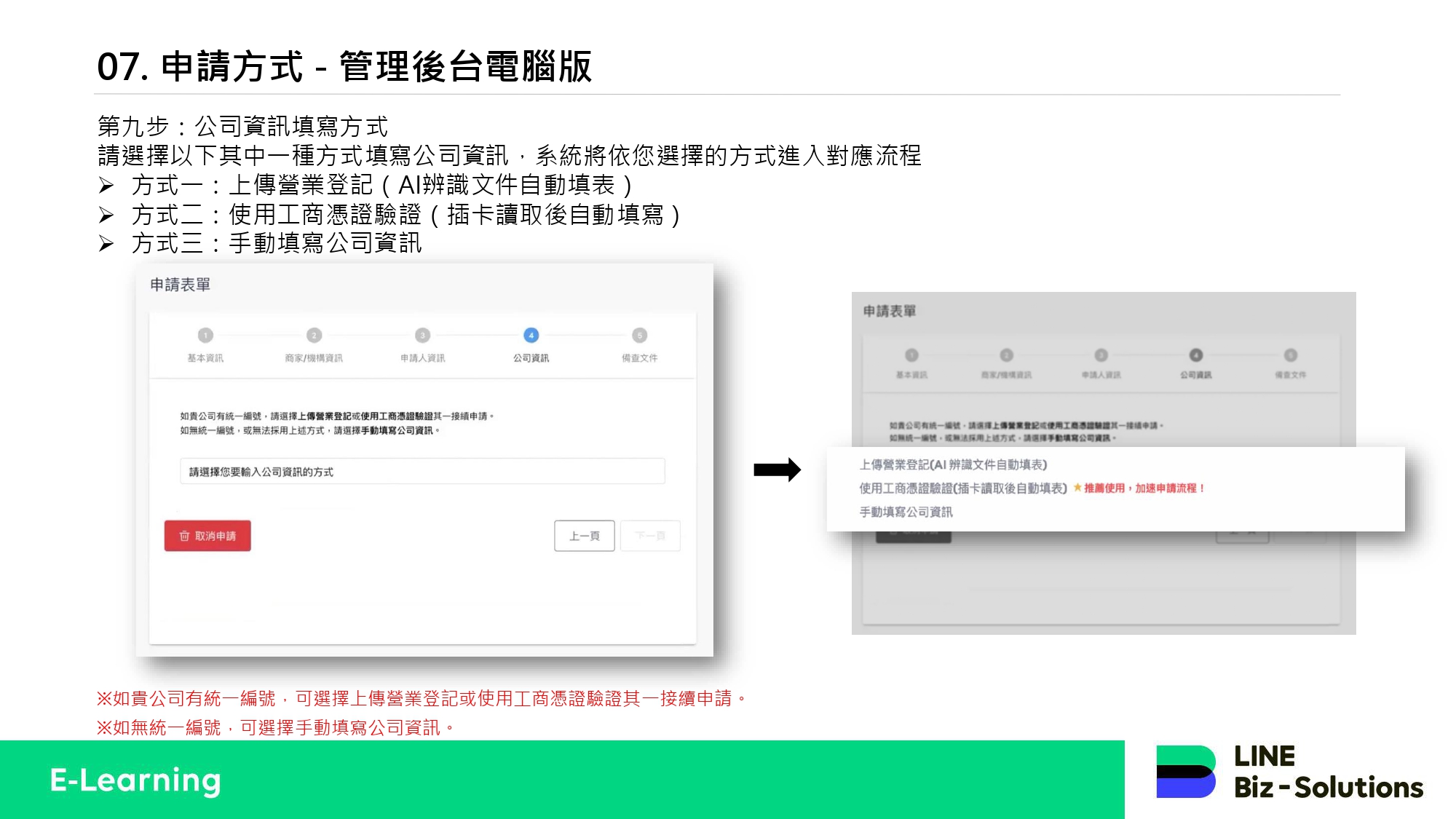
Task: Click step 1 circle 基本資訊
Action: click(205, 336)
